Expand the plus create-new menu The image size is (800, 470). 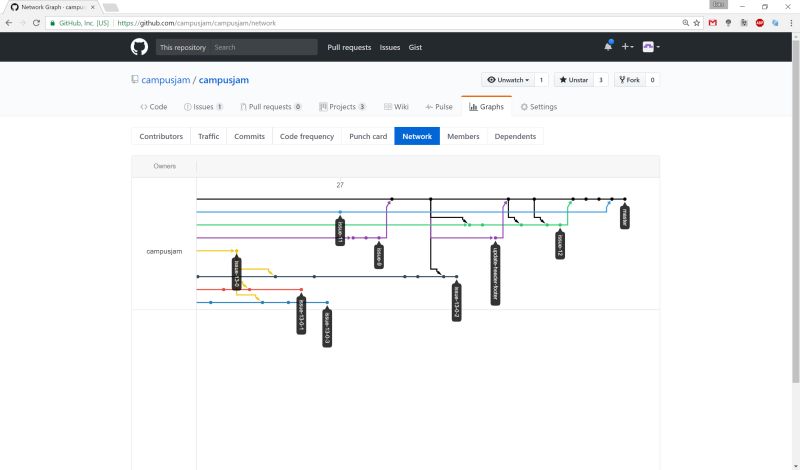point(627,46)
